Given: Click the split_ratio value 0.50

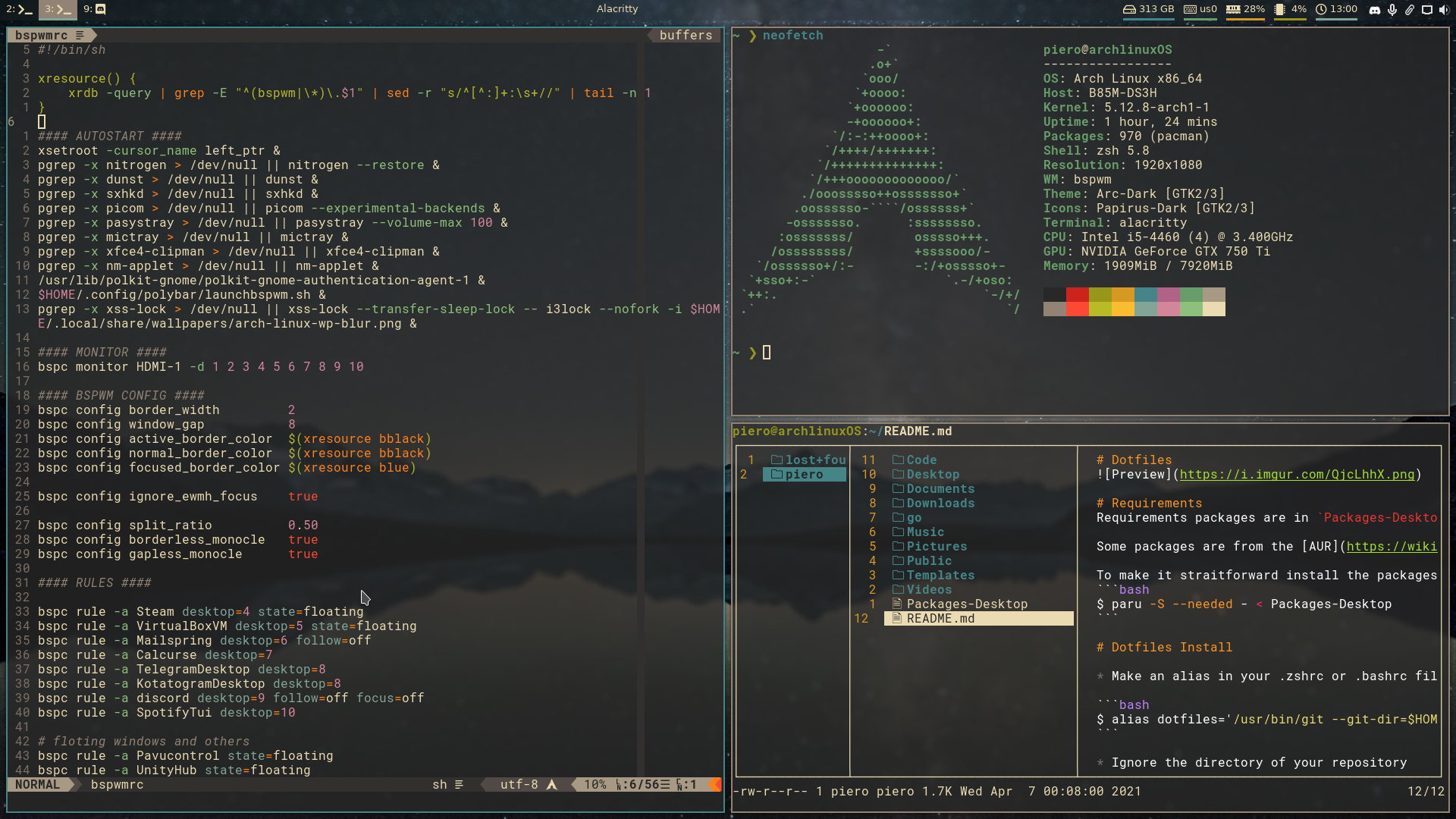Looking at the screenshot, I should point(303,525).
